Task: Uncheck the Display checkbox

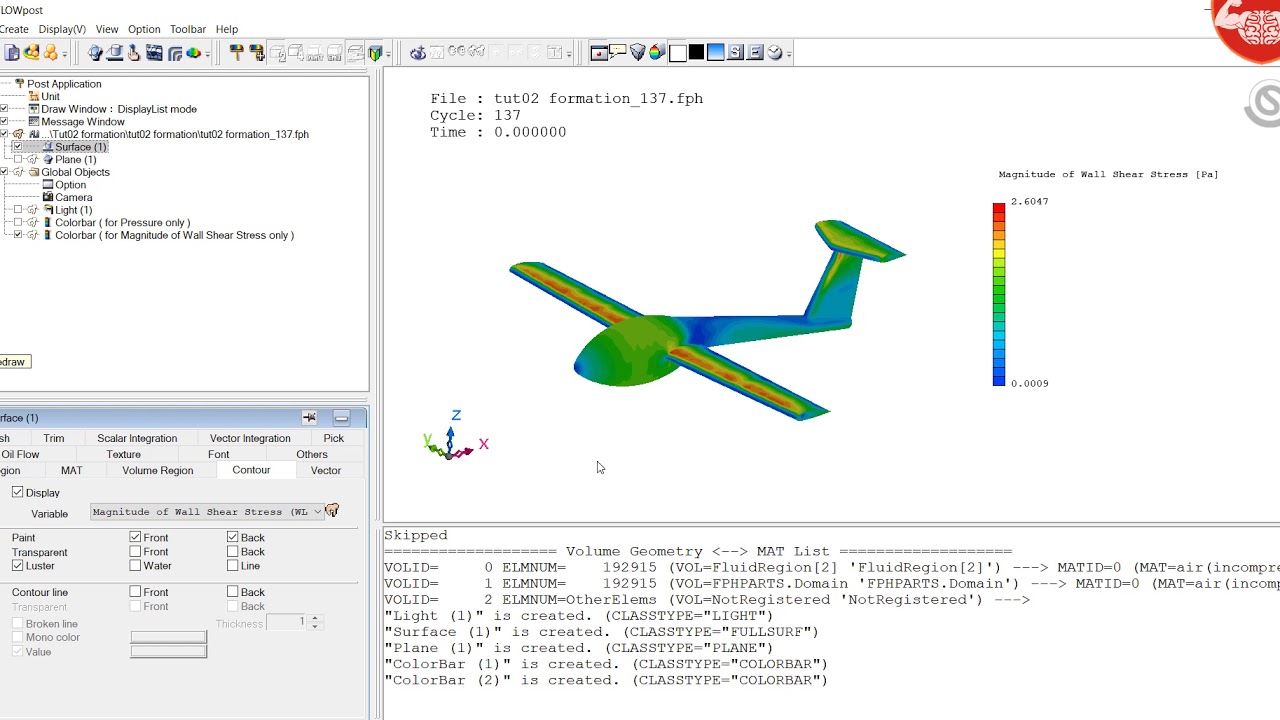Action: (x=17, y=492)
